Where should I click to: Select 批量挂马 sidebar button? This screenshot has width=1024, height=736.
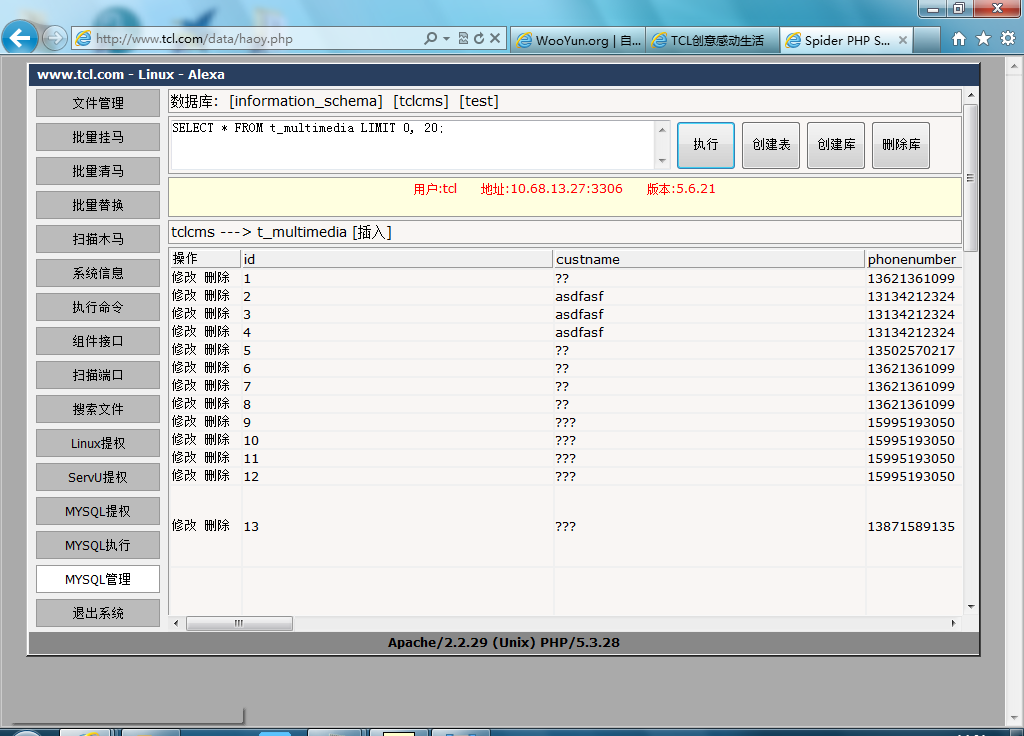pos(98,137)
